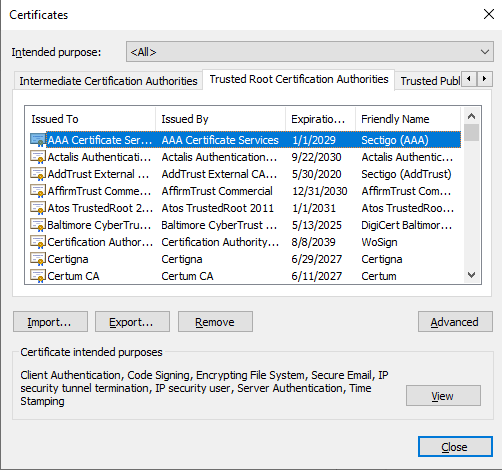Sort by the Expiration column header
The image size is (502, 470).
[320, 119]
